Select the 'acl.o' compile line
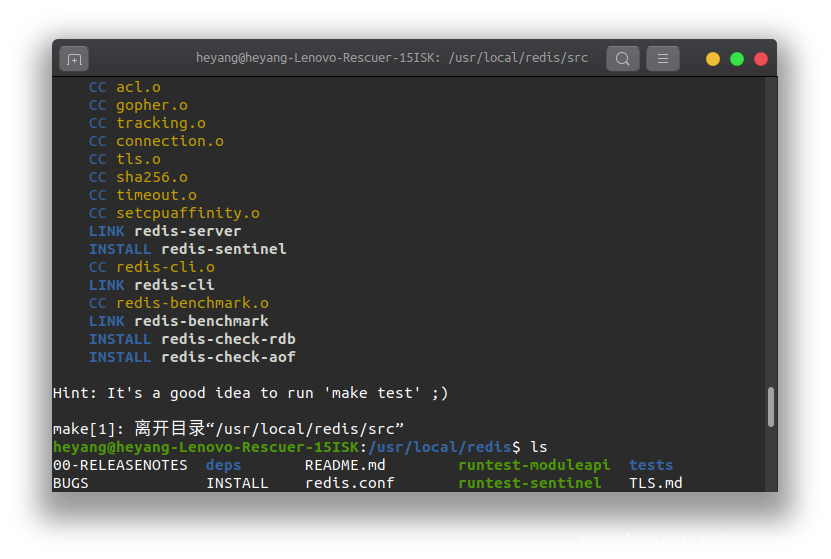 click(125, 87)
